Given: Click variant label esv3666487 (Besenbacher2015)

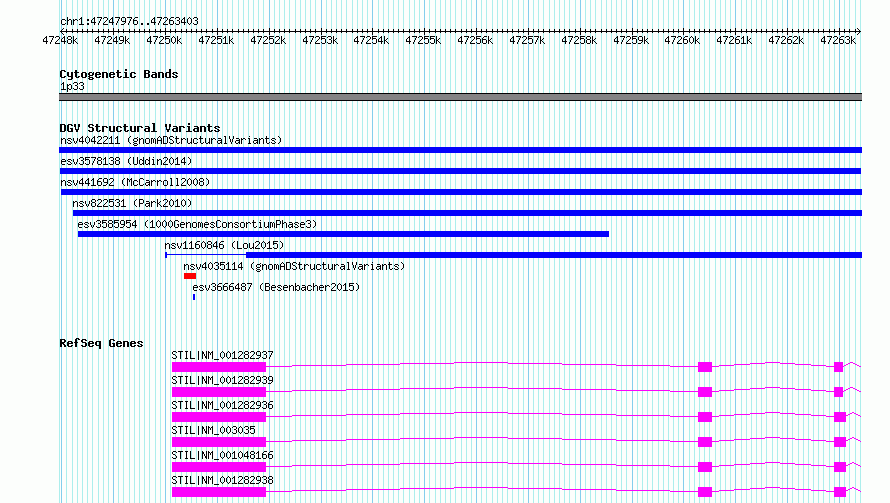Looking at the screenshot, I should coord(276,287).
